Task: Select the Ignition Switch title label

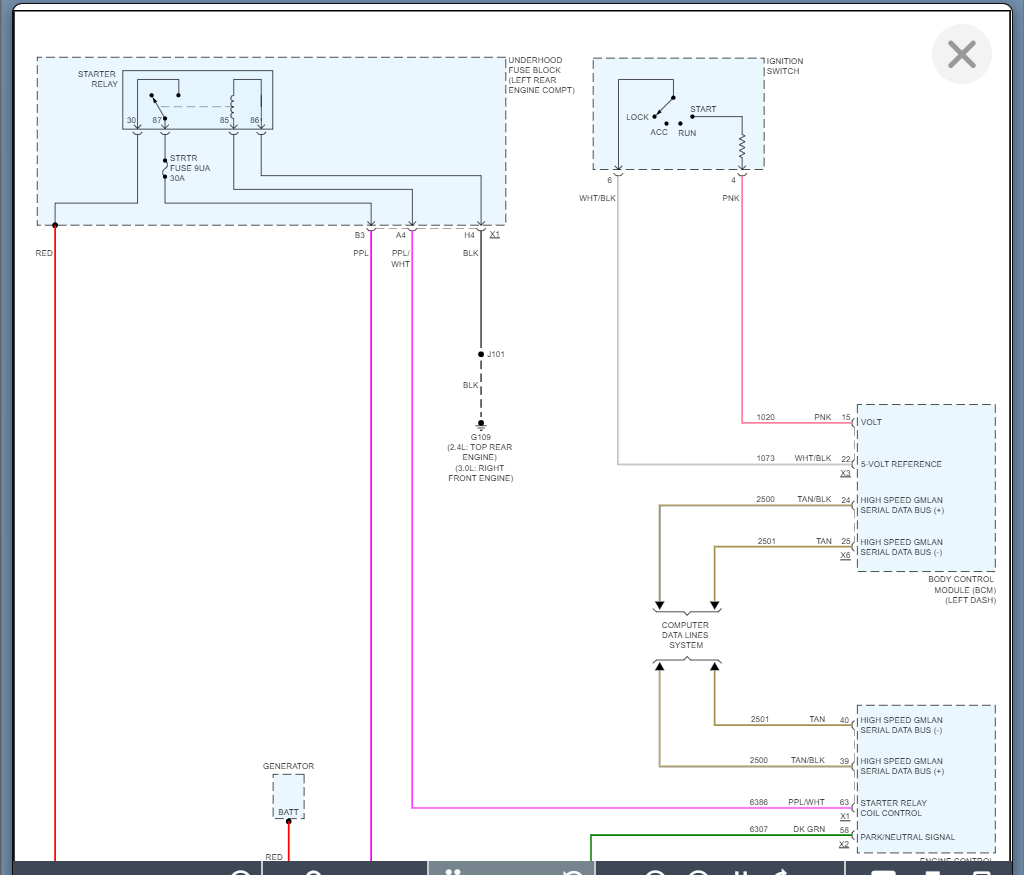Action: tap(785, 66)
